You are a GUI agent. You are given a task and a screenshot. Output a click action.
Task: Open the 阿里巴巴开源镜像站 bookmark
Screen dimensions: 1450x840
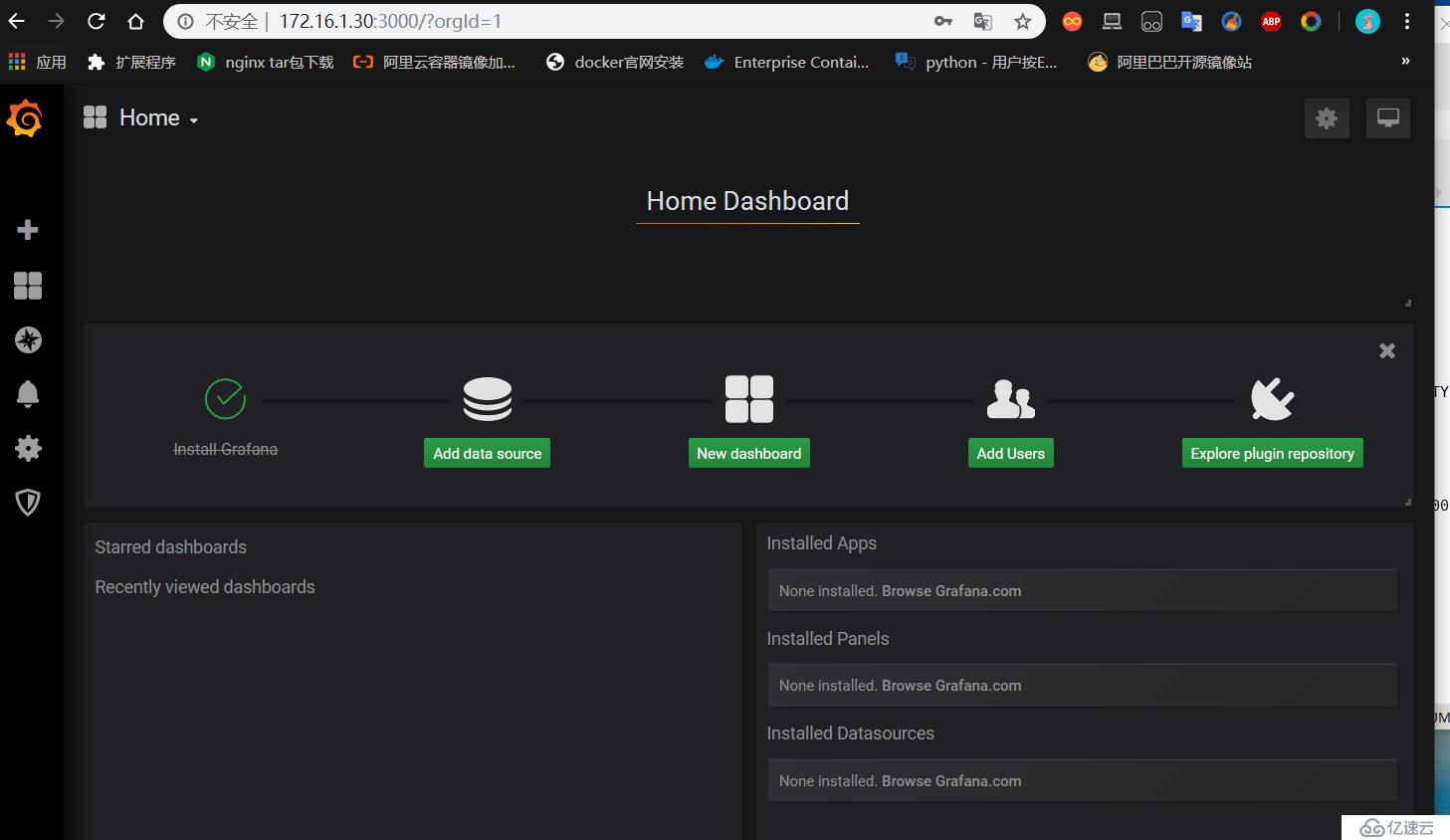[x=1170, y=62]
